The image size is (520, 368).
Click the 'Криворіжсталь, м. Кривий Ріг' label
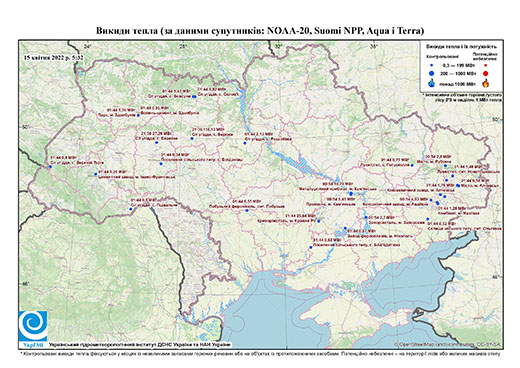(286, 221)
